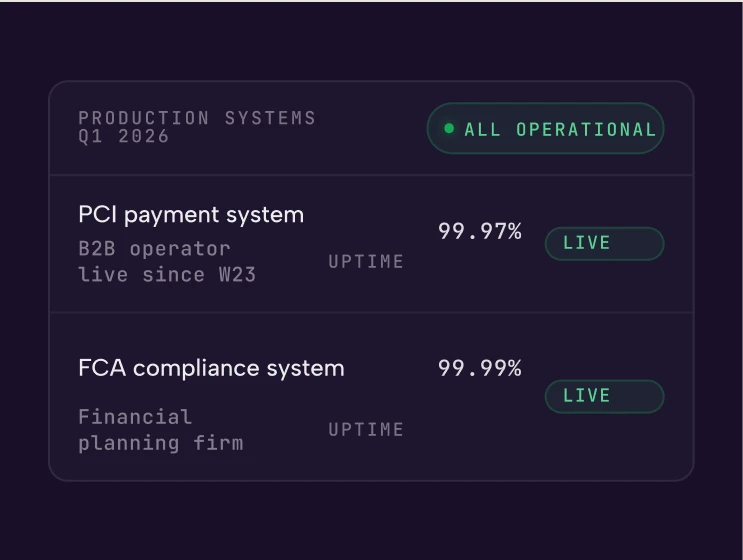This screenshot has width=743, height=560.
Task: Click the Q1 2026 period label
Action: pos(124,136)
